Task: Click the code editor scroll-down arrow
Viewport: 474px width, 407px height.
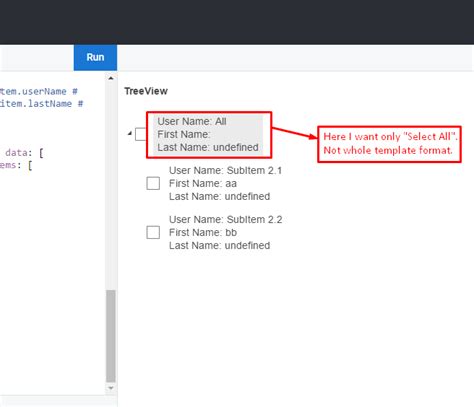Action: tap(111, 388)
